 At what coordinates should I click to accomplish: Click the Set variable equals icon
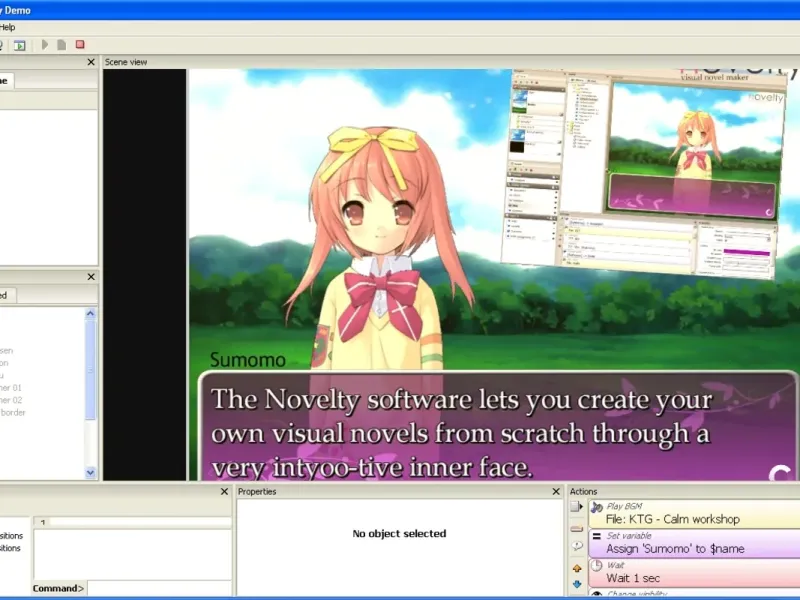coord(596,536)
